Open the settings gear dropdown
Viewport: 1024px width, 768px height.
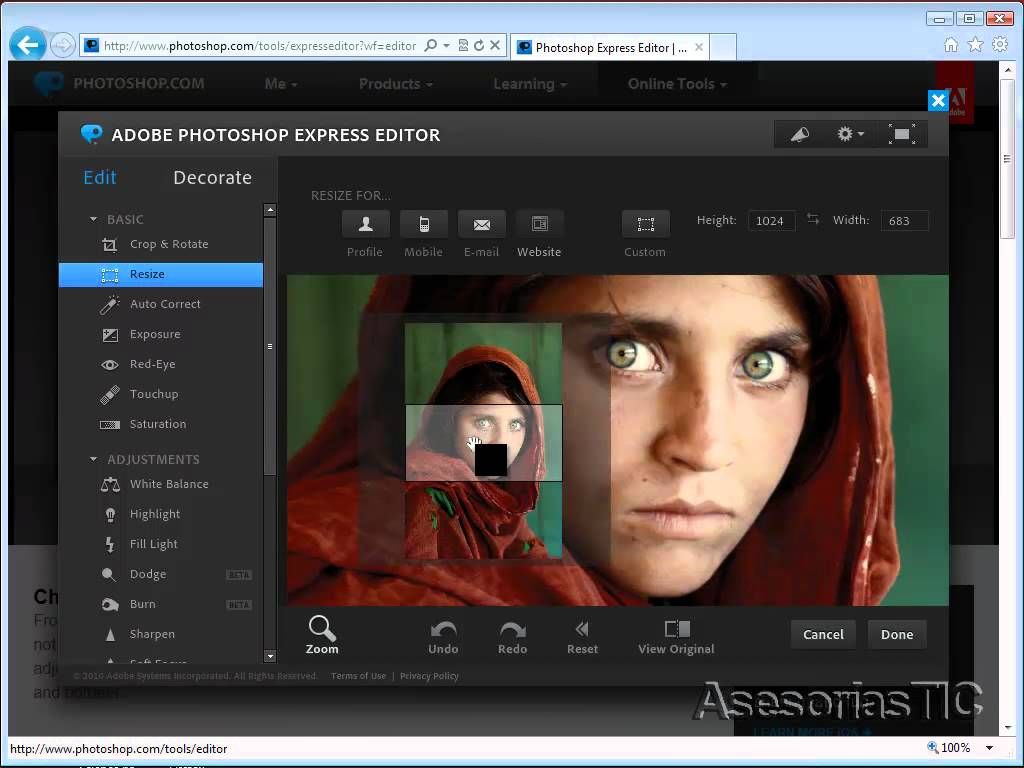coord(850,135)
